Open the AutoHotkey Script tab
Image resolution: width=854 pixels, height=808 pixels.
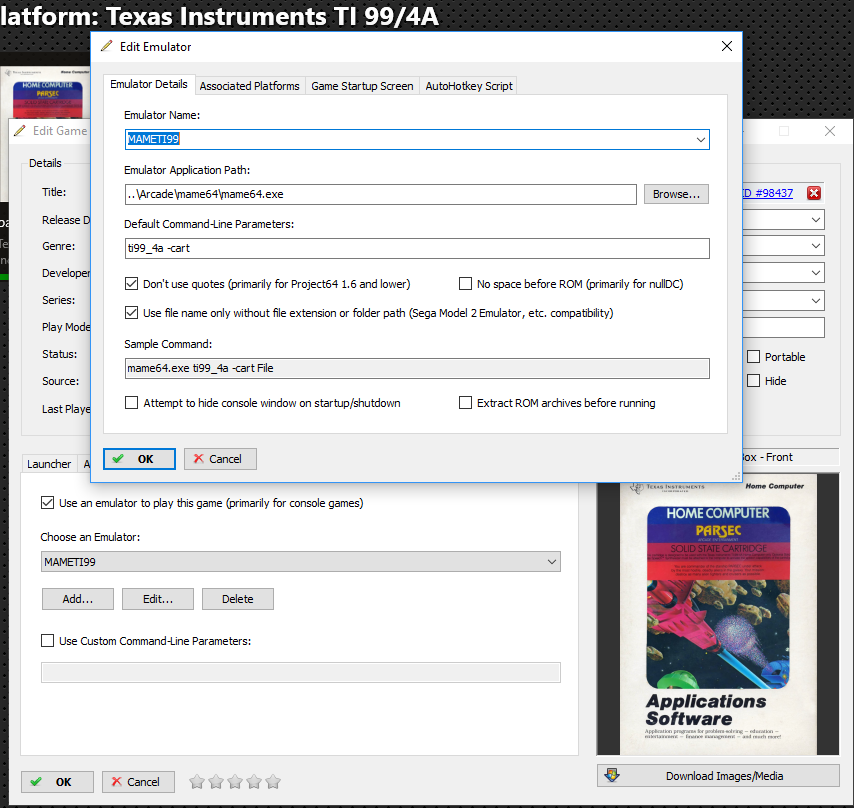point(468,86)
